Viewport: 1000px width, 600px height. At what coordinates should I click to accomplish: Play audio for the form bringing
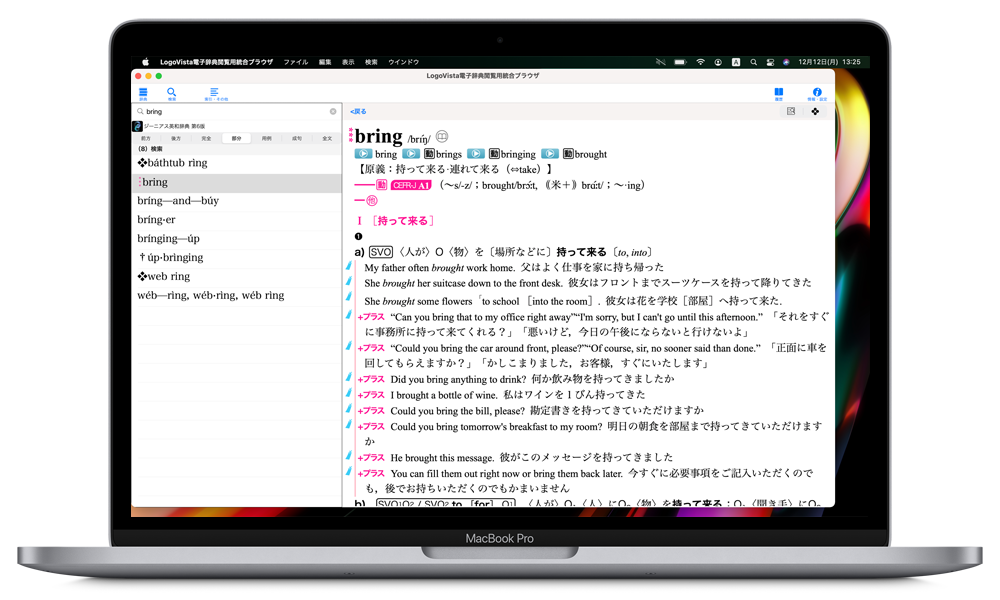pyautogui.click(x=476, y=154)
